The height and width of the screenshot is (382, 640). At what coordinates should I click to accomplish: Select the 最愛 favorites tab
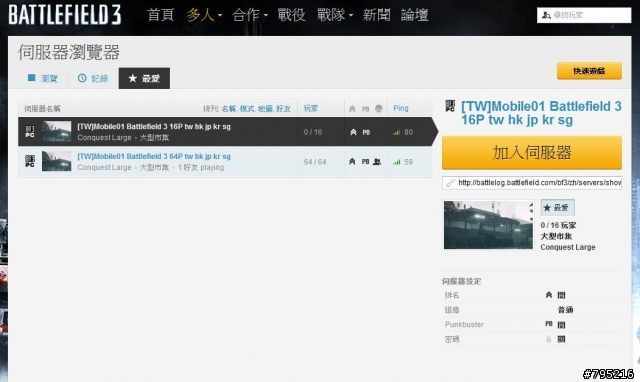point(144,78)
